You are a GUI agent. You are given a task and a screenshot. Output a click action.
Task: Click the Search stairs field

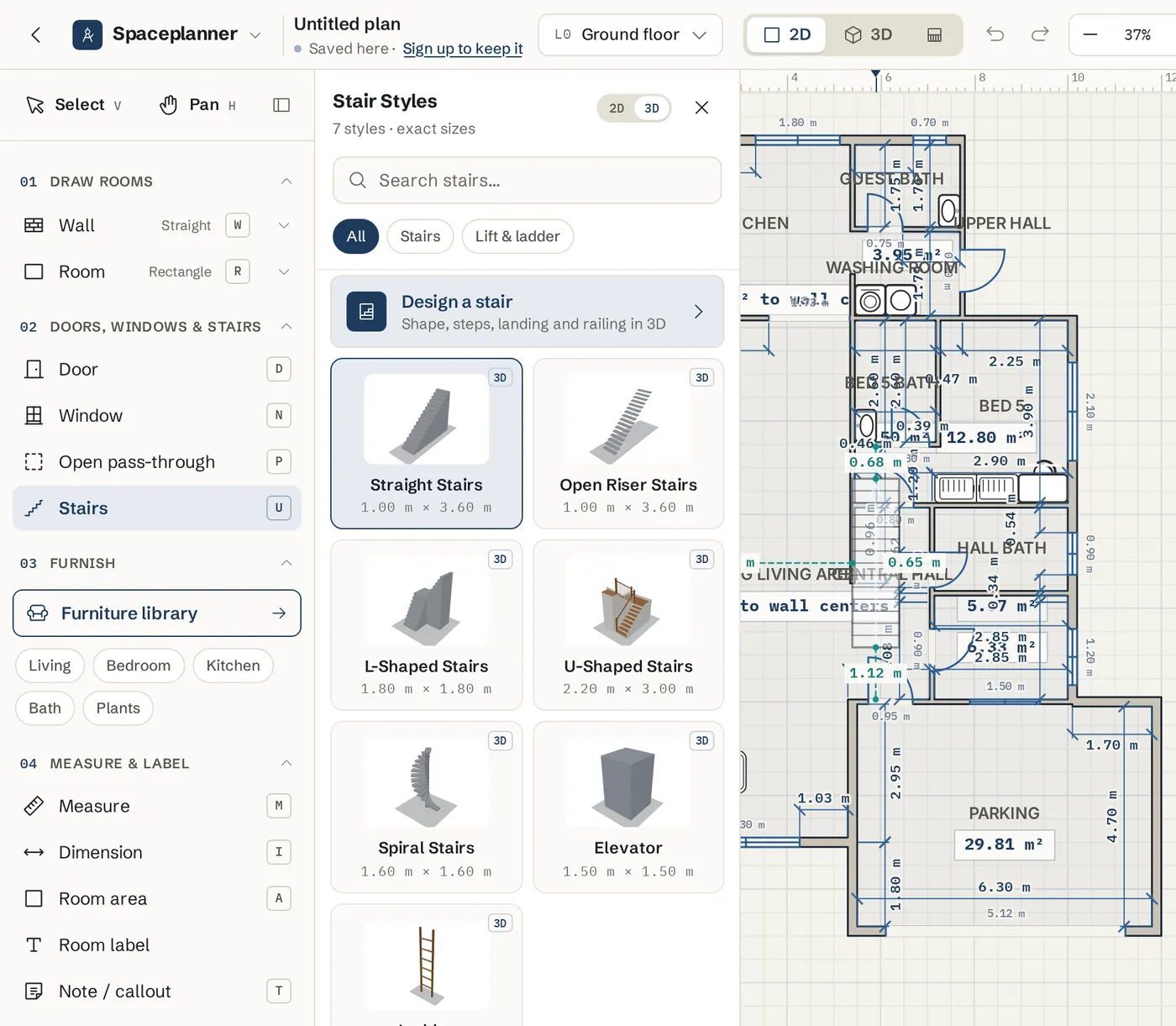tap(528, 180)
